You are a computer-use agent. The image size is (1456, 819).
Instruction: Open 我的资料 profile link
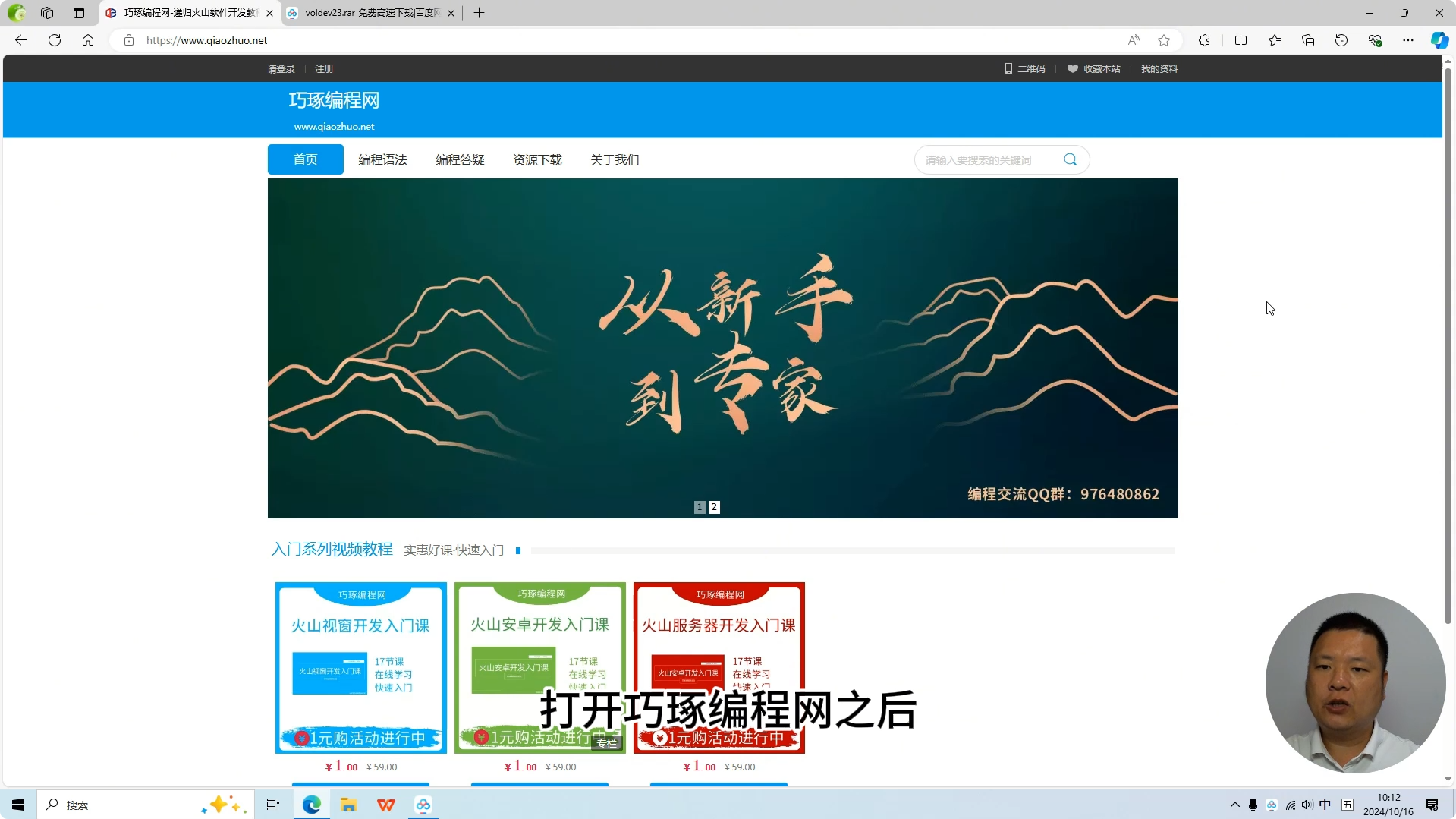[1159, 69]
